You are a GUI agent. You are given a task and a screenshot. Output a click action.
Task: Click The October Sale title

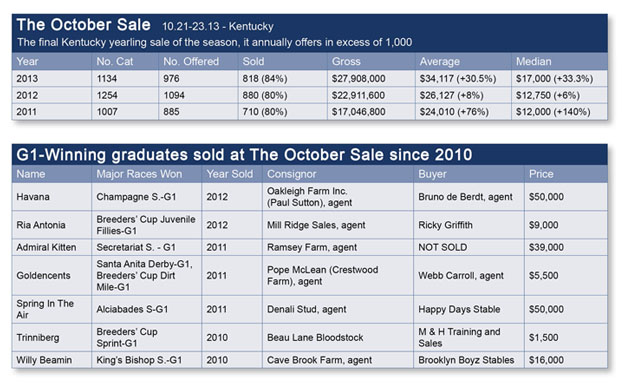[x=83, y=25]
